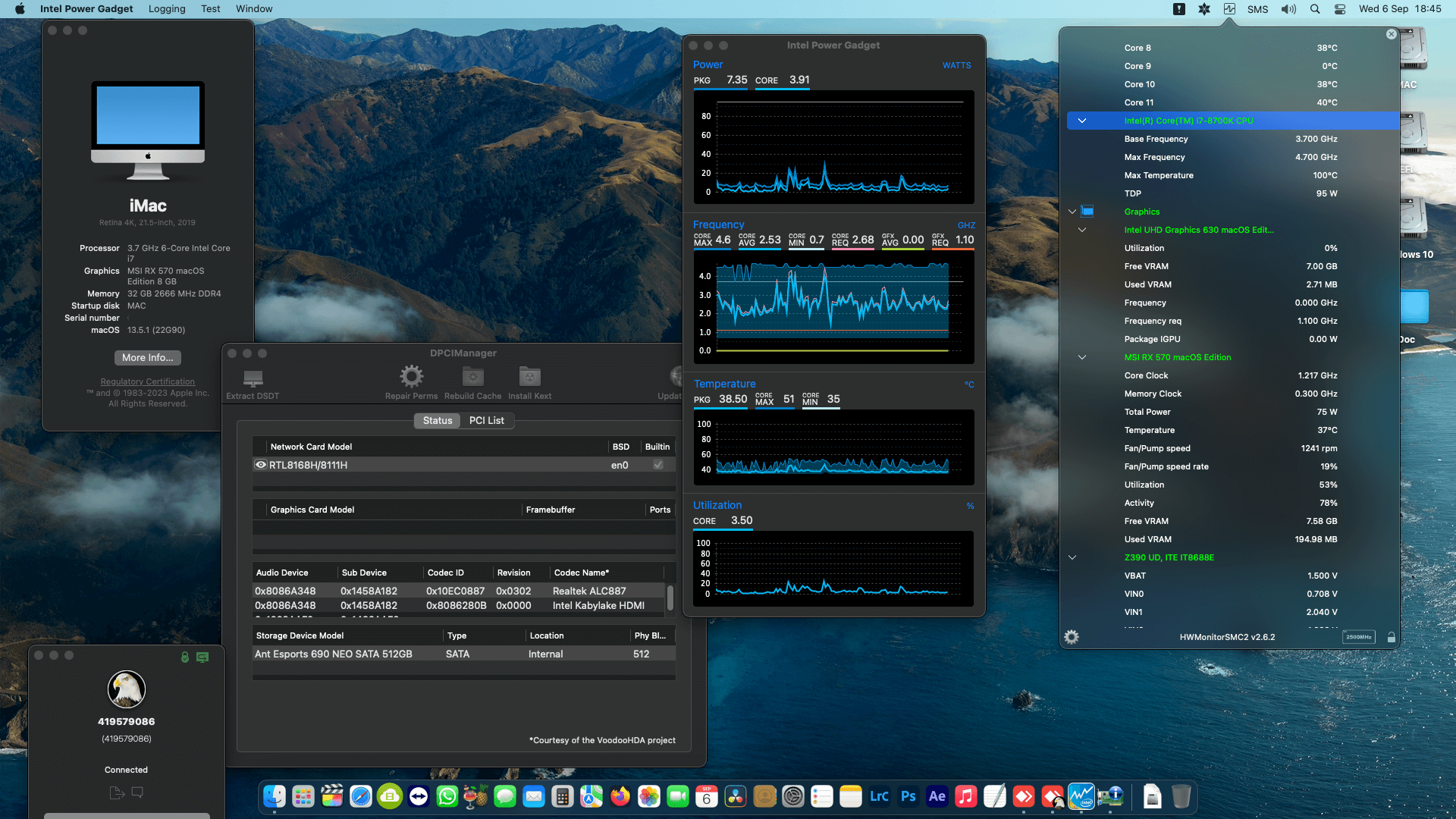Click the volume icon in the menu bar
The width and height of the screenshot is (1456, 819).
pos(1288,8)
